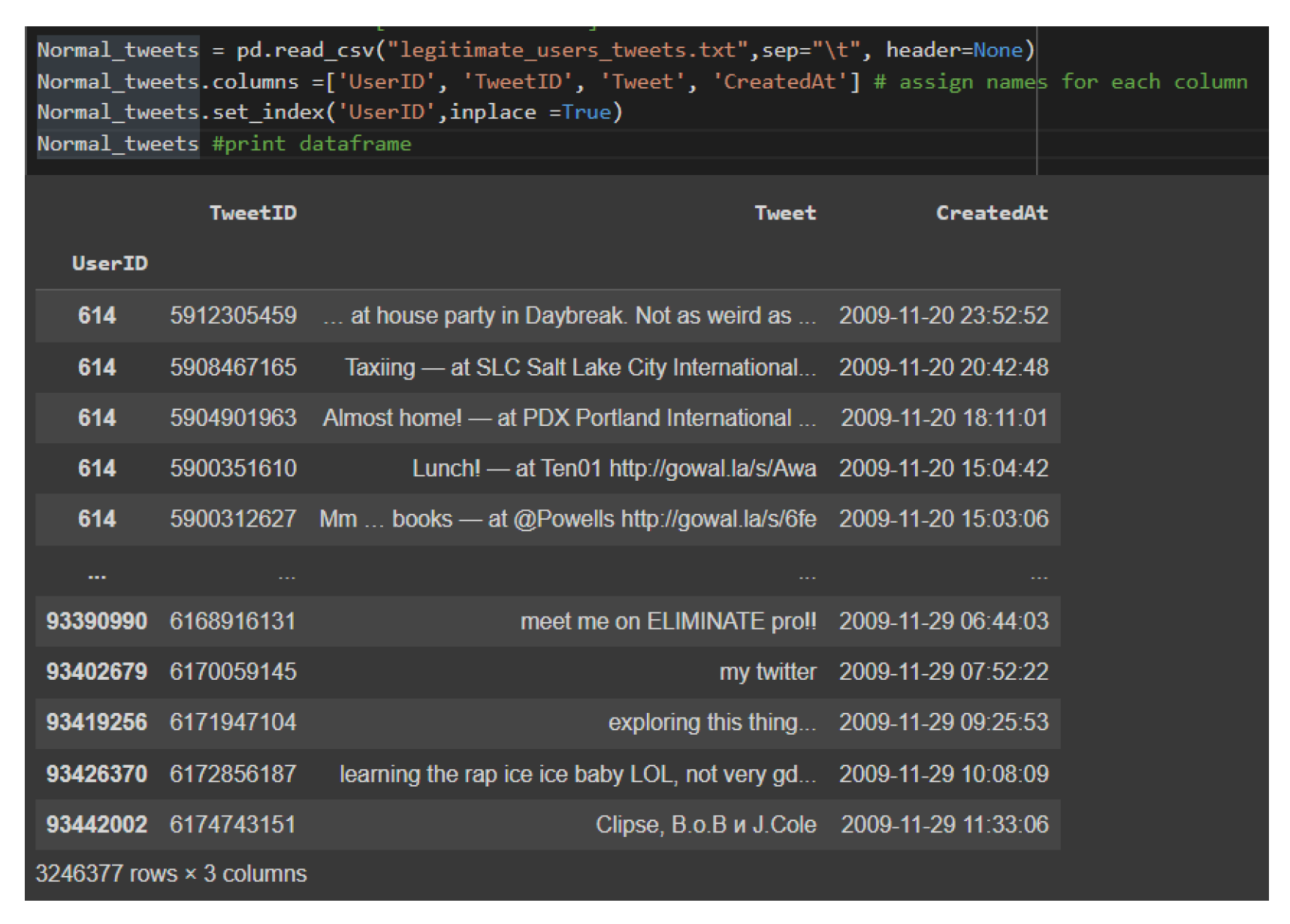The height and width of the screenshot is (924, 1290).
Task: Click the 'my twitter' tweet cell
Action: [767, 672]
